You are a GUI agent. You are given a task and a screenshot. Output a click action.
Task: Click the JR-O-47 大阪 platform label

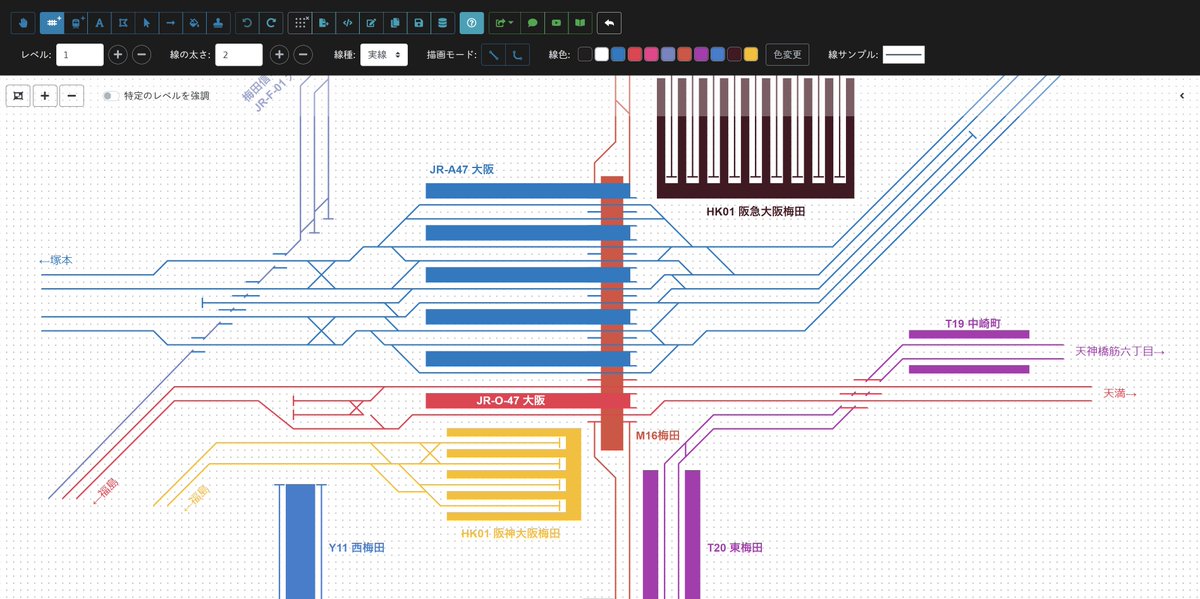(x=510, y=401)
